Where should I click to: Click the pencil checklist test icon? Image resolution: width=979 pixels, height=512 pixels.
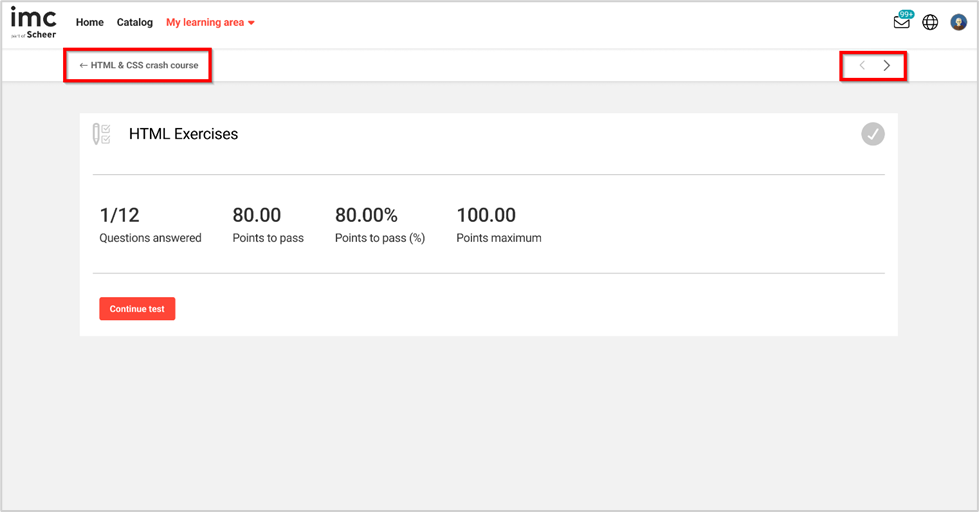coord(101,134)
